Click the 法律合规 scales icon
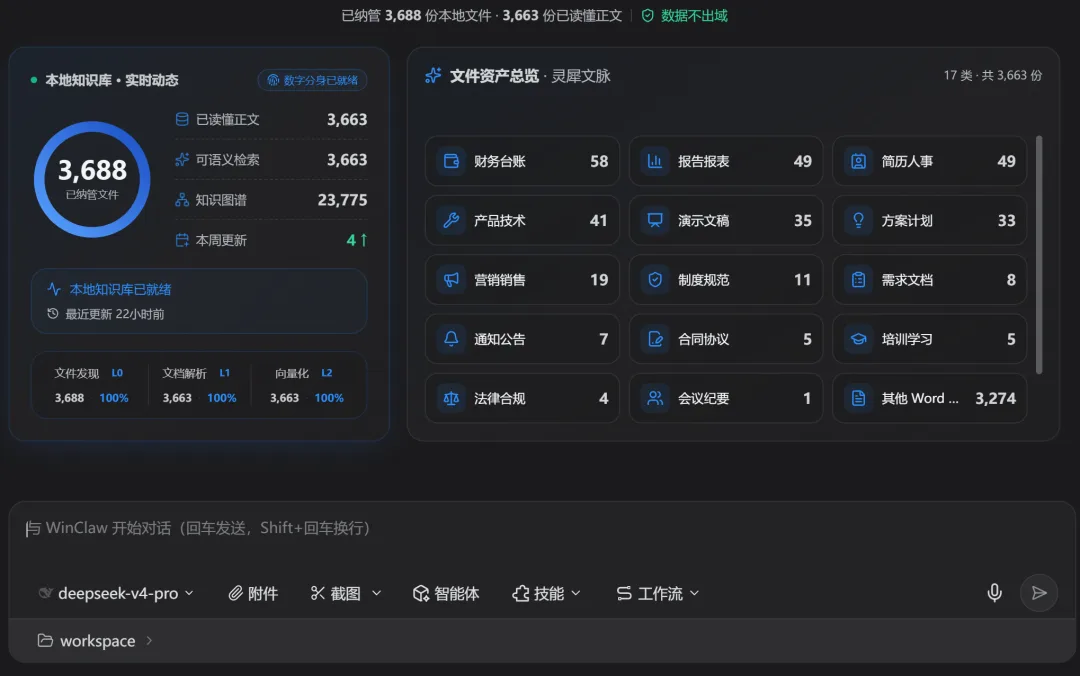The width and height of the screenshot is (1080, 676). click(x=451, y=398)
